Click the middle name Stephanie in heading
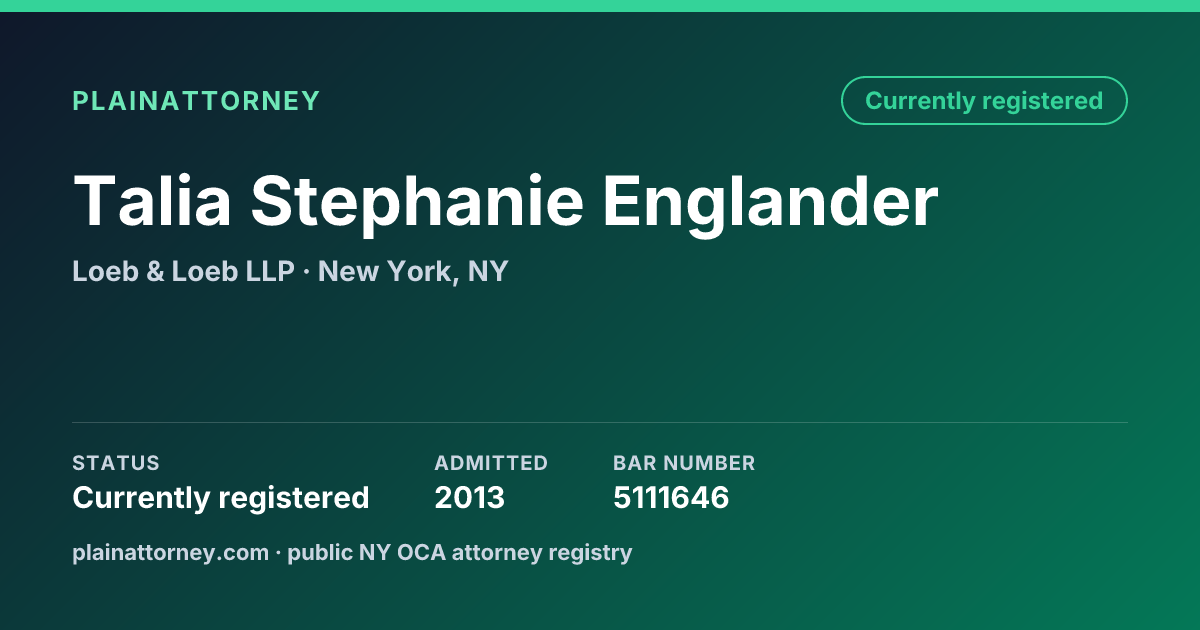The image size is (1200, 630). click(x=417, y=203)
